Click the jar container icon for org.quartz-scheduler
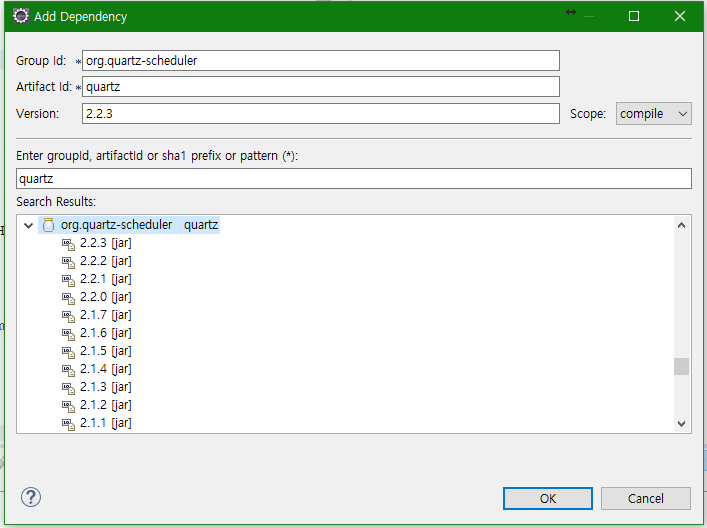Screen dimensions: 707x528 [49, 225]
